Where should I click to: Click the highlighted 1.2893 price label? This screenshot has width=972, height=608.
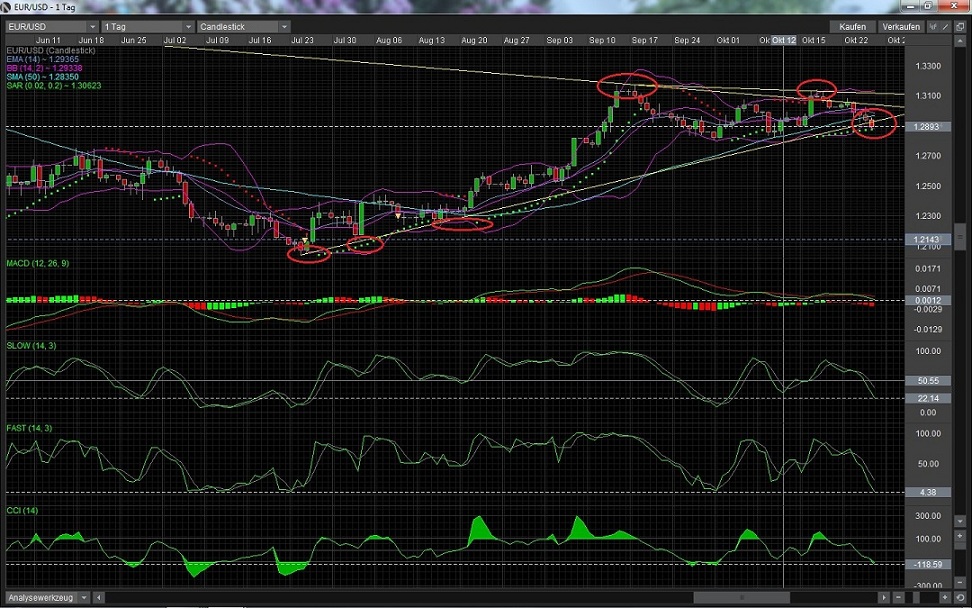pyautogui.click(x=928, y=127)
